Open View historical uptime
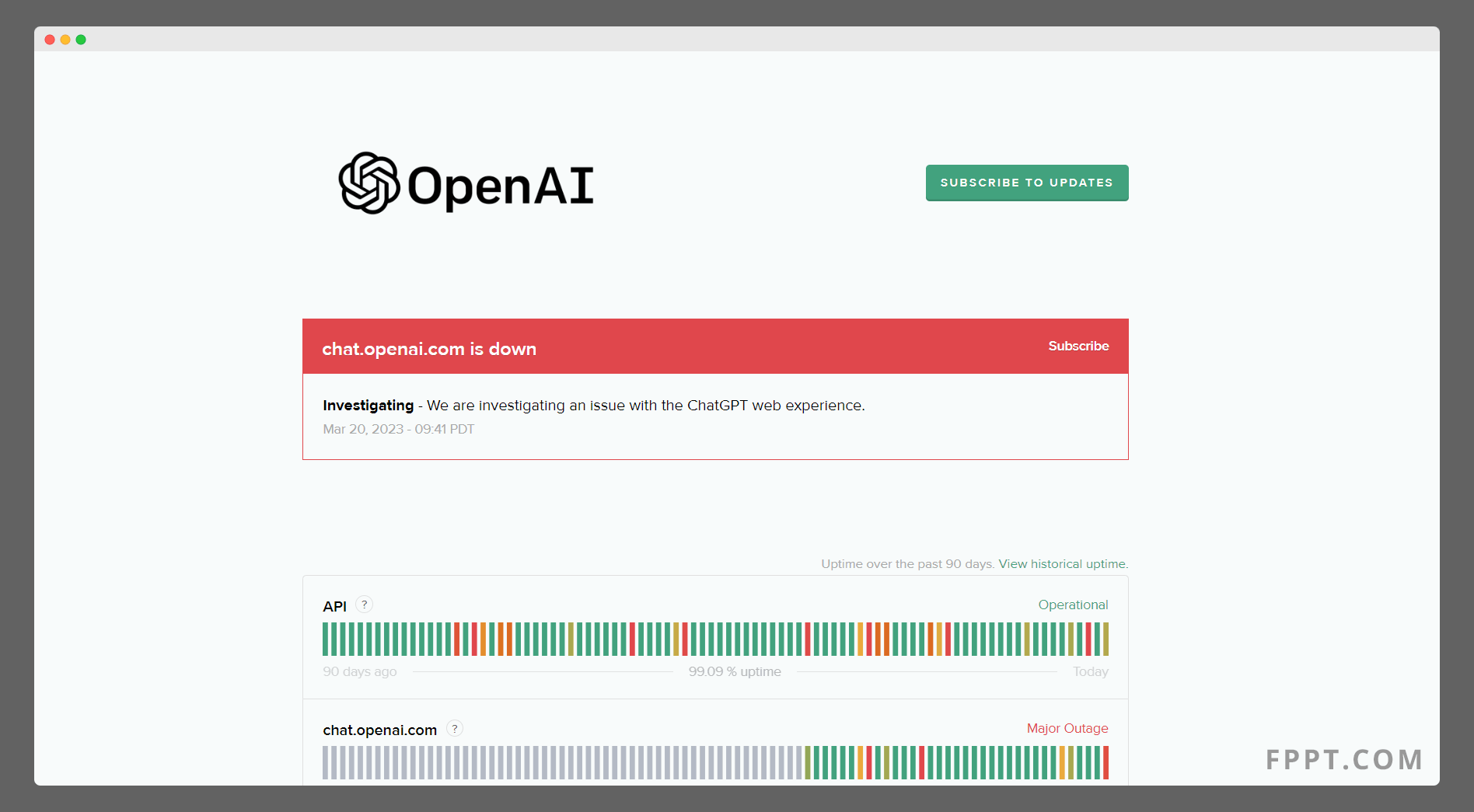The height and width of the screenshot is (812, 1474). [x=1062, y=563]
